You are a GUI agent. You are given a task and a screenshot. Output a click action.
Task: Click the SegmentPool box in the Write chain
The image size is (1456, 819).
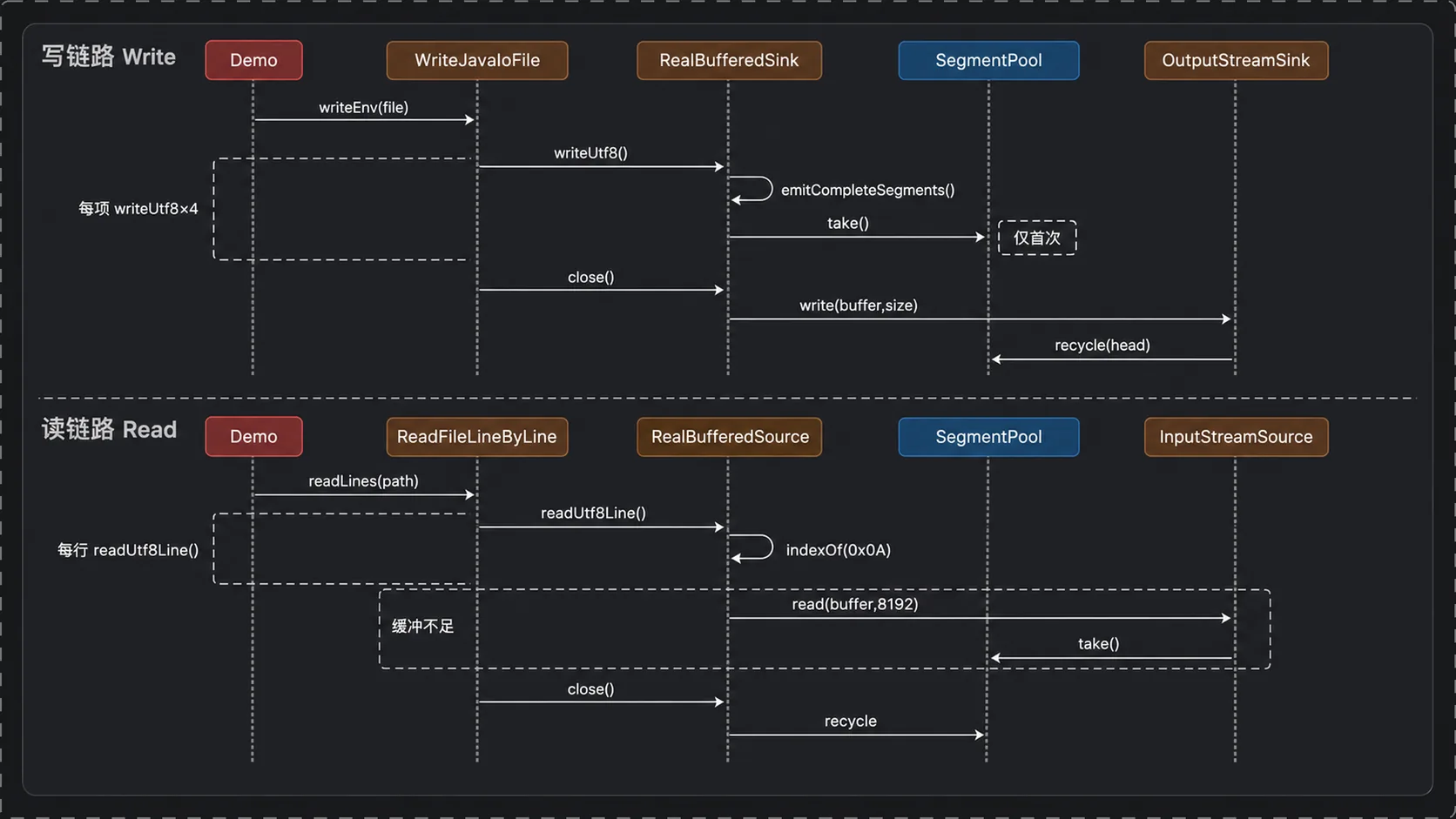tap(988, 60)
